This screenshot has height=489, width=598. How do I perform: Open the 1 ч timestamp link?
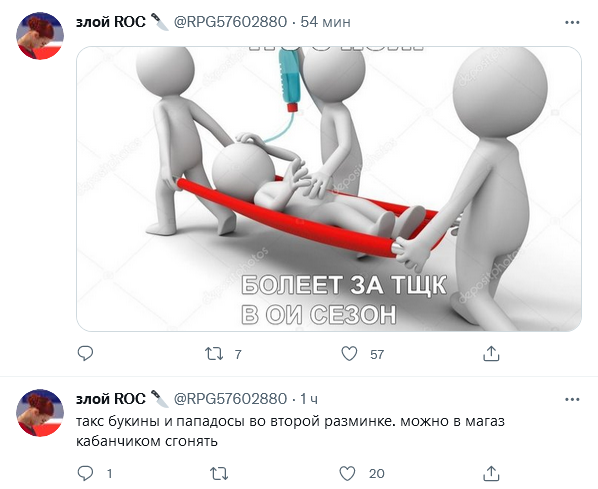click(x=309, y=399)
